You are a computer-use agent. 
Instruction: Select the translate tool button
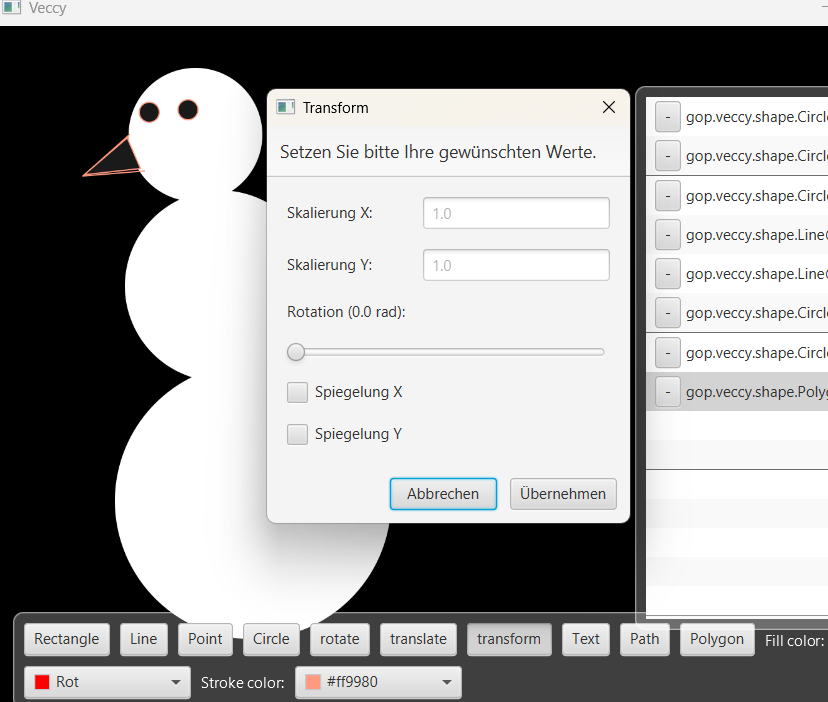pos(419,639)
